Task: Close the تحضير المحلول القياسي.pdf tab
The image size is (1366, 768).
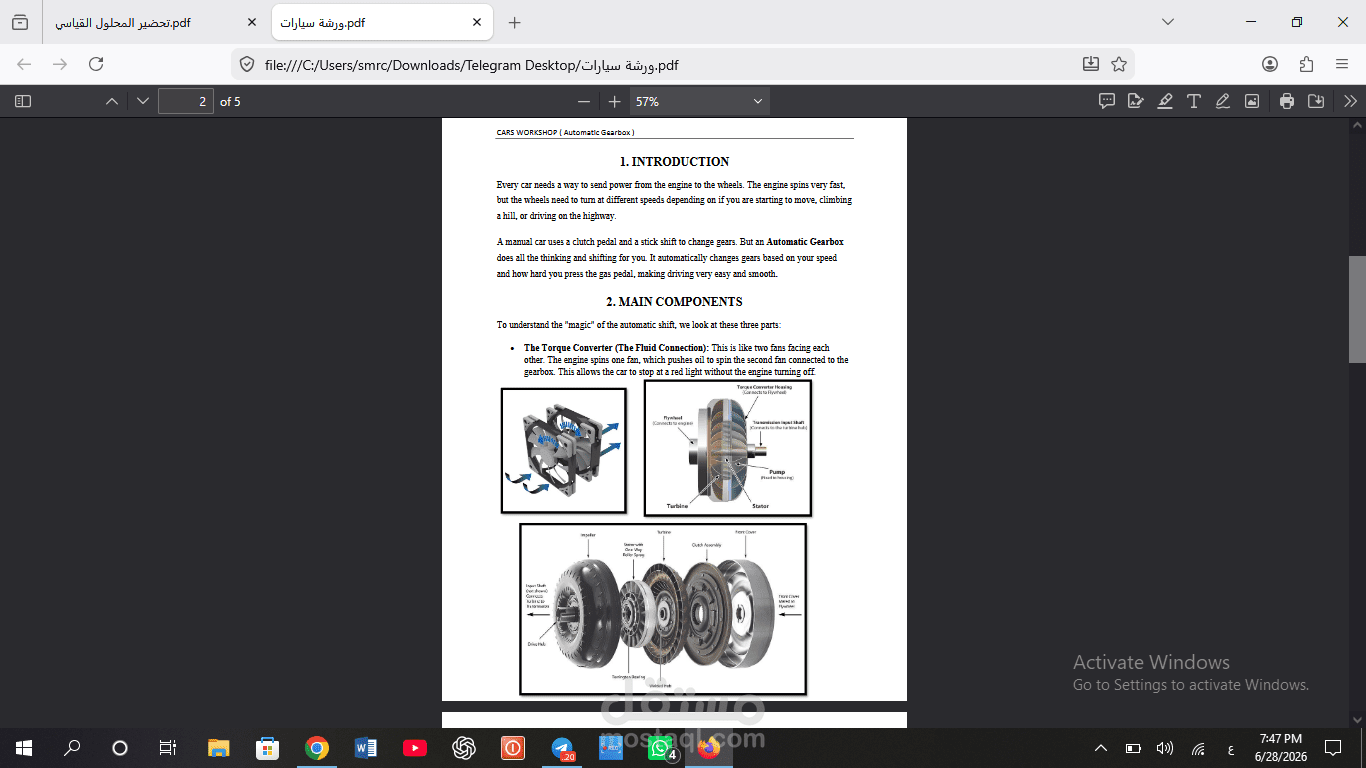Action: click(x=252, y=22)
